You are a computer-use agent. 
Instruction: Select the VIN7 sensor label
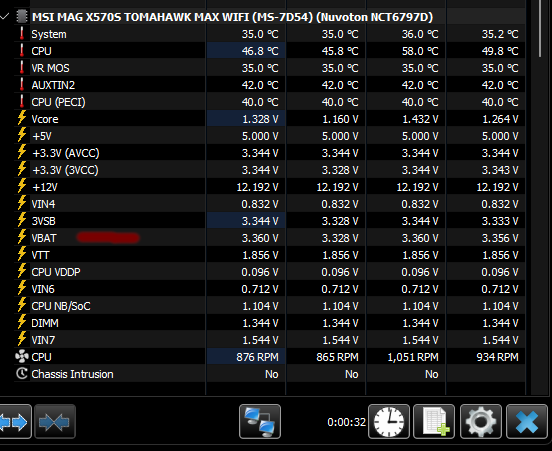43,340
